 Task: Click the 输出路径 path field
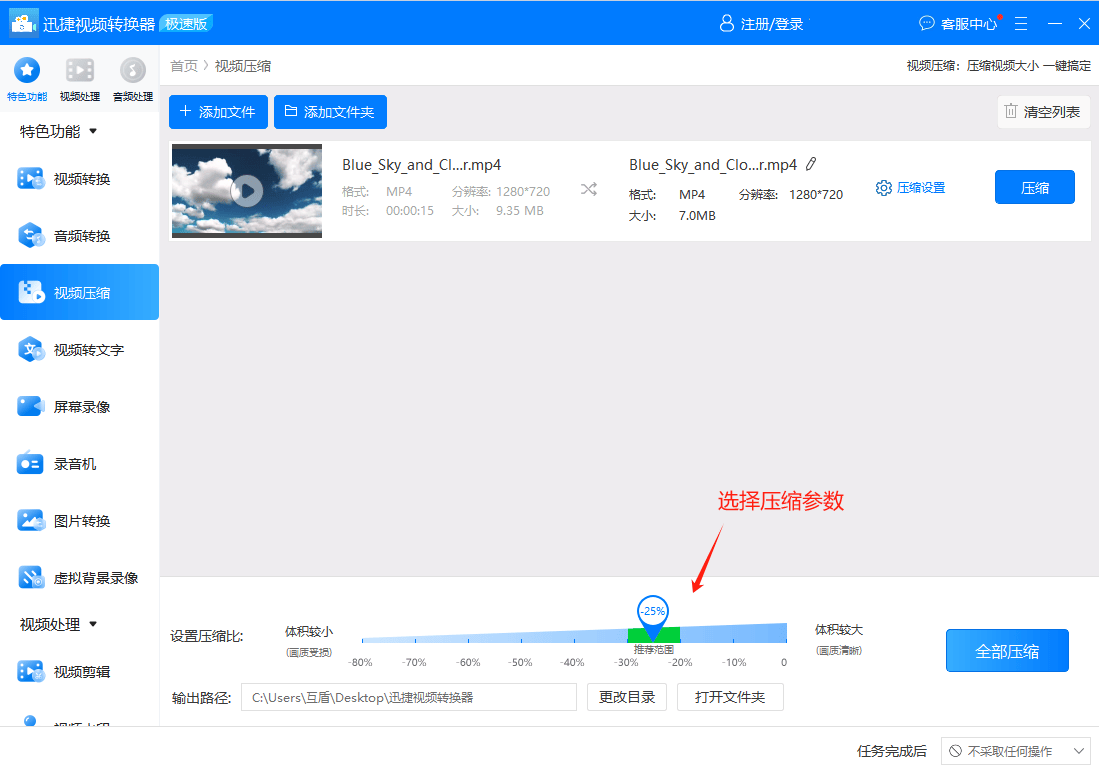[409, 697]
